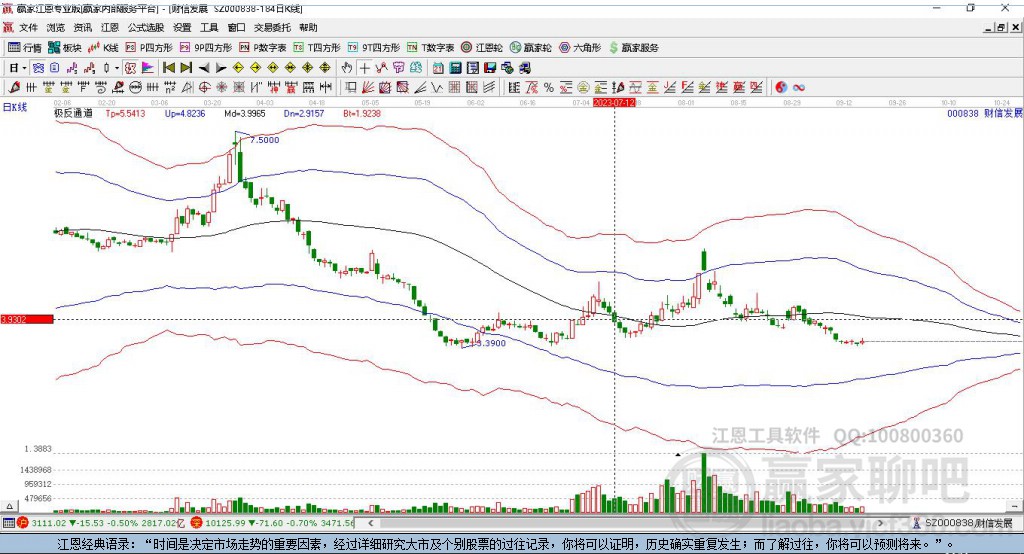
Task: Launch the 江恩轮 Gann wheel tool
Action: (x=482, y=48)
